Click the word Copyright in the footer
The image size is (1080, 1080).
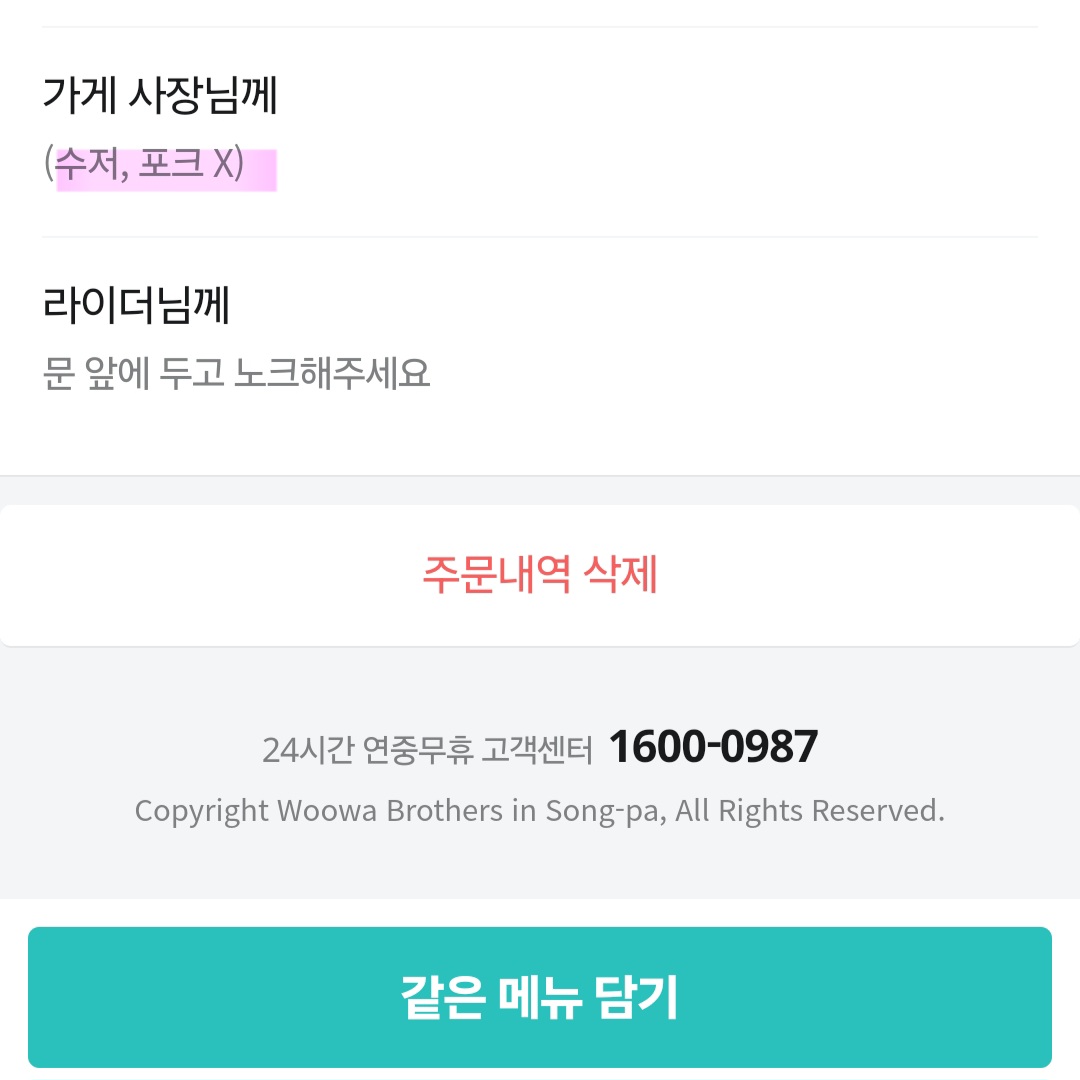[202, 810]
